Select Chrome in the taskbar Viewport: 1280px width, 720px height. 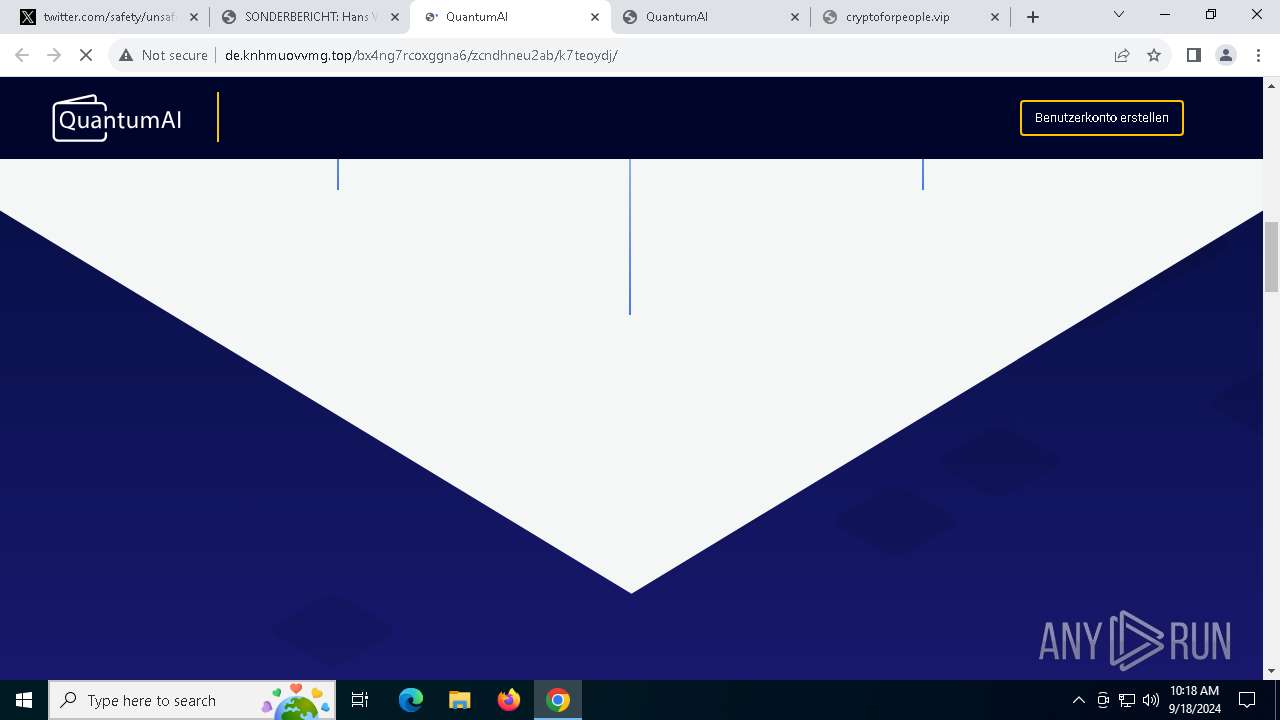click(558, 700)
